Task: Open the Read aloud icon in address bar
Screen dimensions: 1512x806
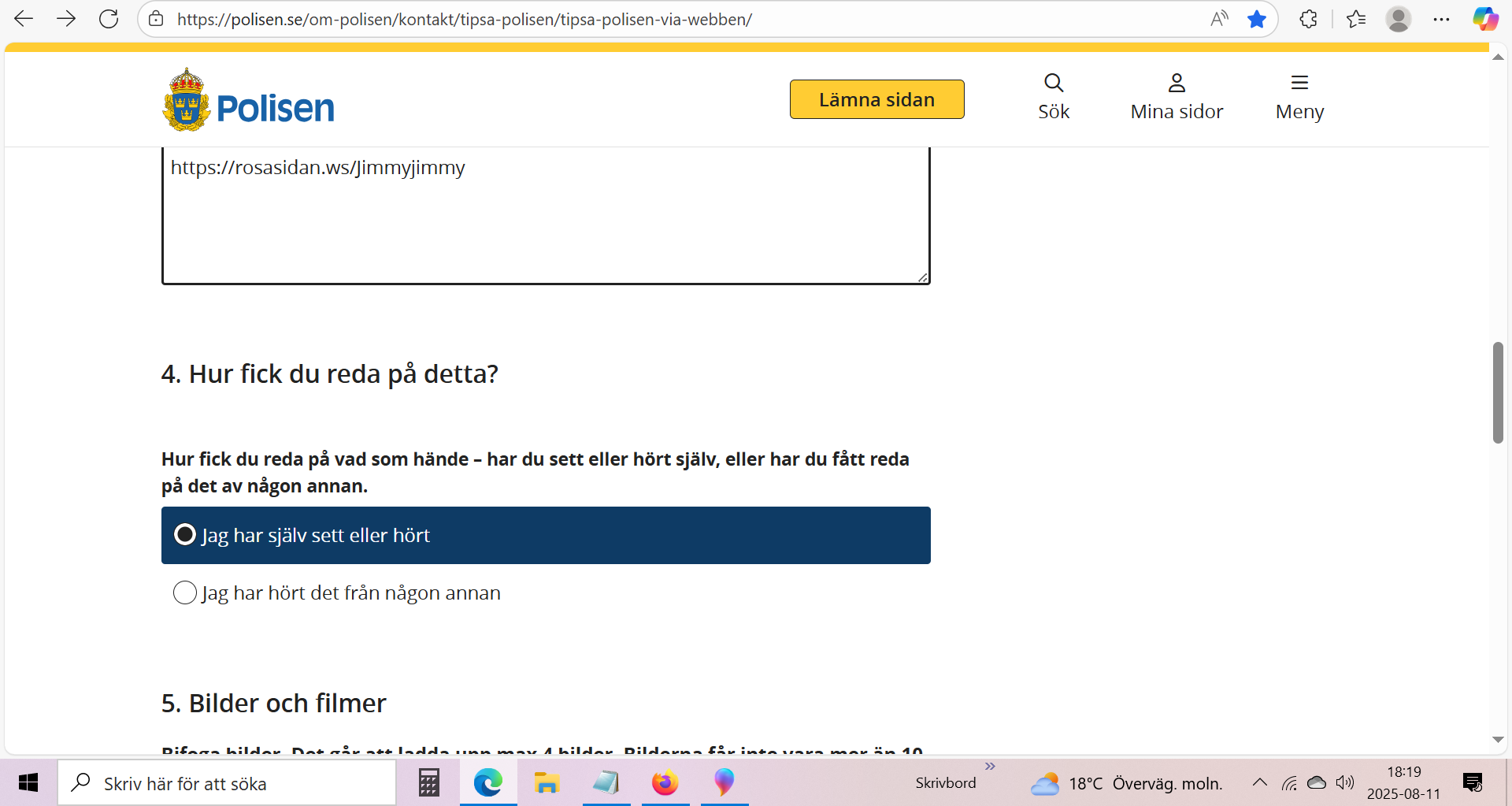Action: pyautogui.click(x=1218, y=19)
